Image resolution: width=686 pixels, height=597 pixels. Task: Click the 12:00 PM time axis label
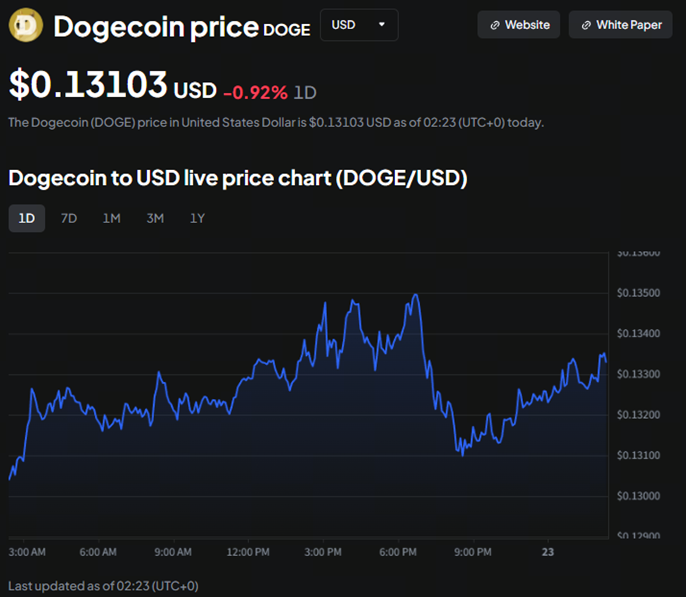tap(248, 551)
